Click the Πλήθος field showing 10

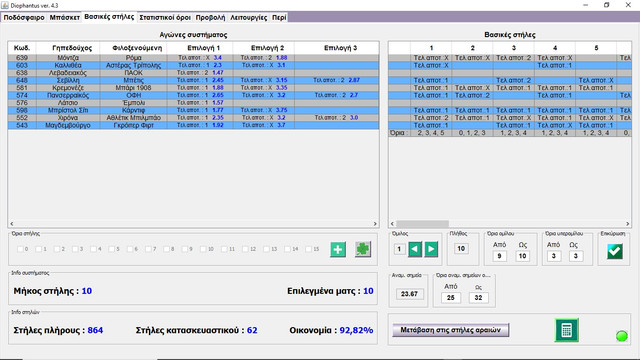pos(461,249)
